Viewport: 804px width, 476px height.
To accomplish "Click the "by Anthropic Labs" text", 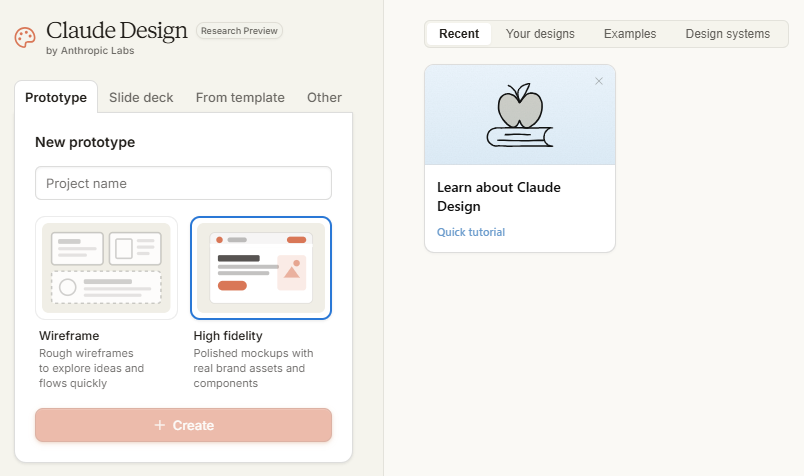I will tap(90, 51).
